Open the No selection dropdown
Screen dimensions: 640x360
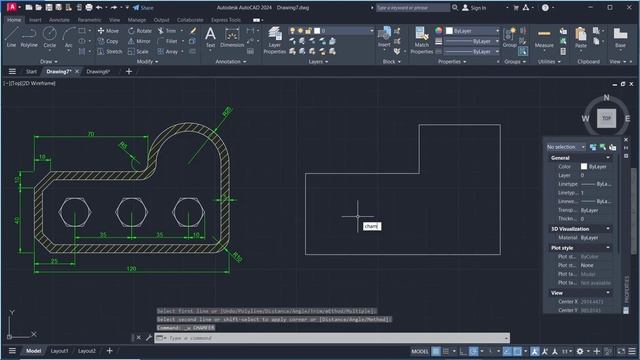coord(566,147)
